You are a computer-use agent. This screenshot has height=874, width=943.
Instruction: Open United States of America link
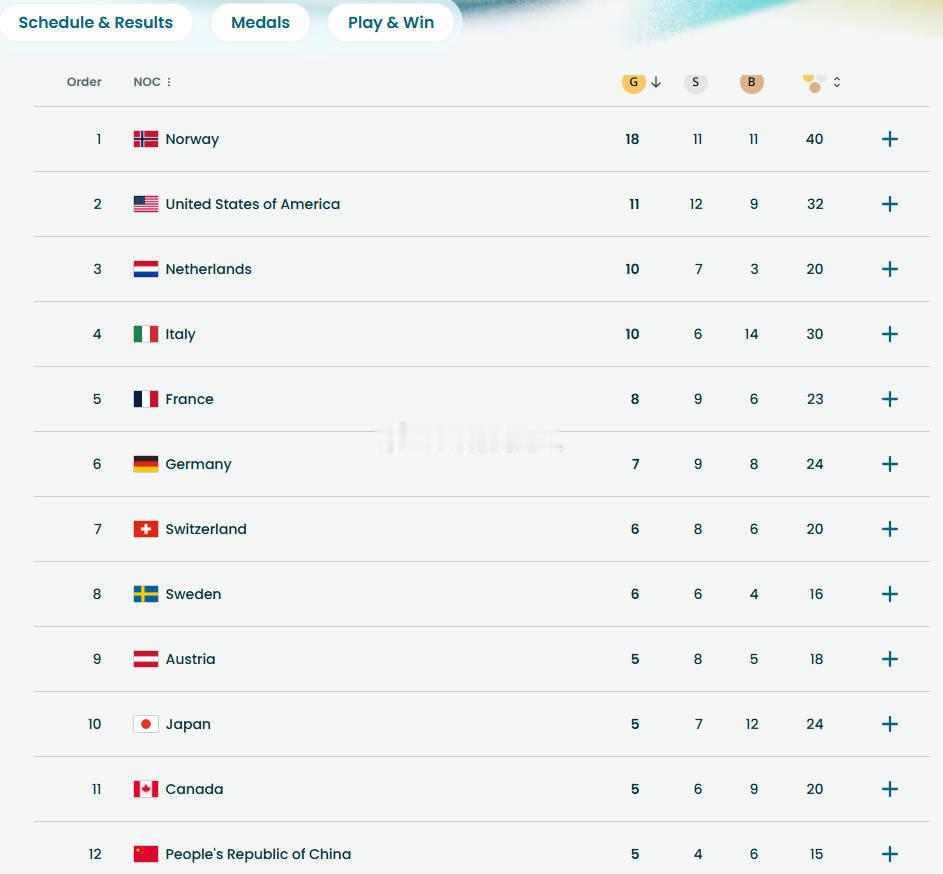coord(252,204)
